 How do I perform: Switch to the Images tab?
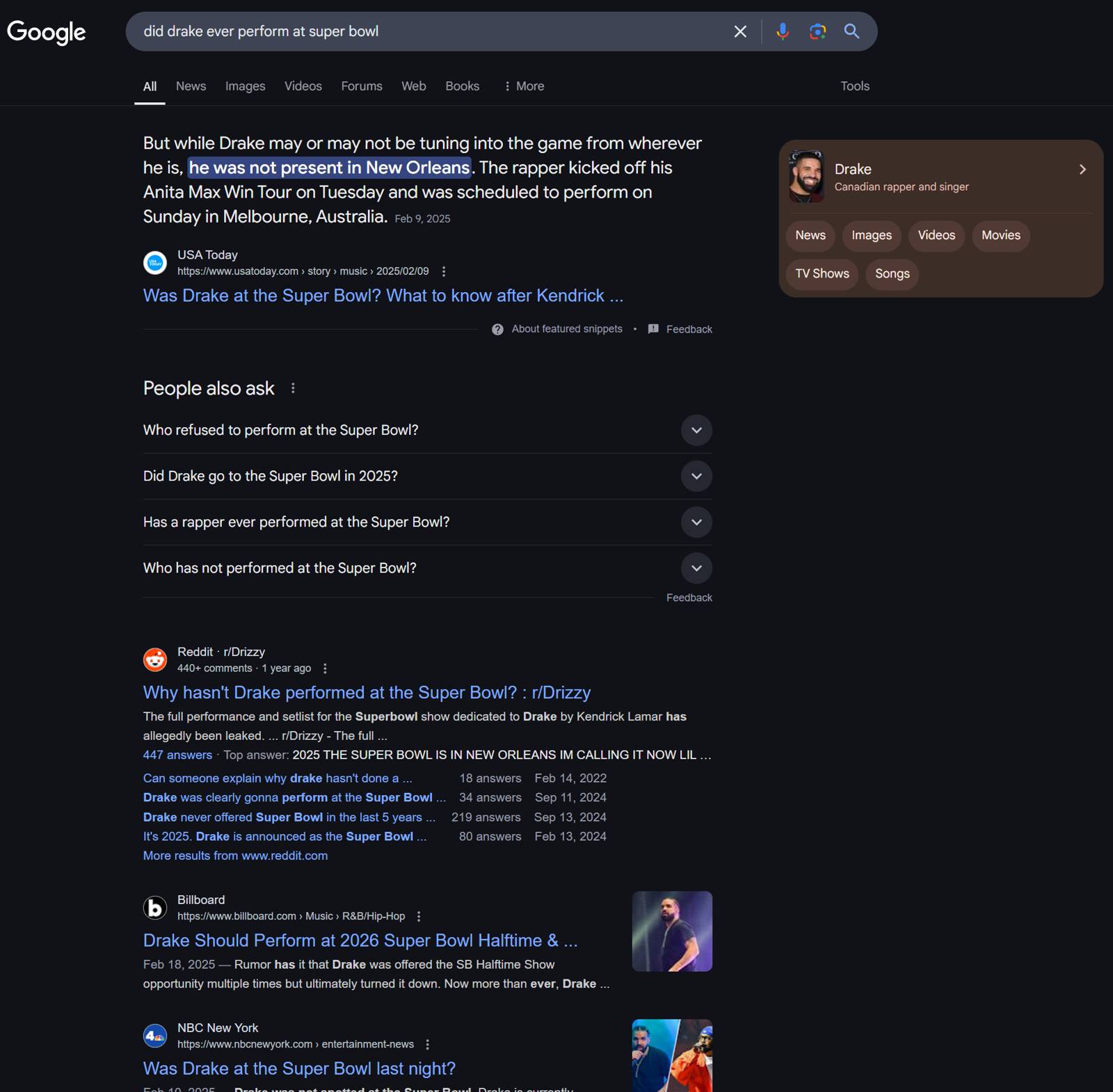245,86
